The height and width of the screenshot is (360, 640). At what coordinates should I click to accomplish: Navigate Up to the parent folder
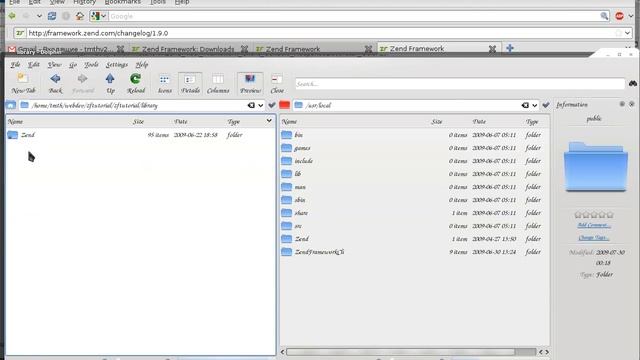[x=110, y=84]
